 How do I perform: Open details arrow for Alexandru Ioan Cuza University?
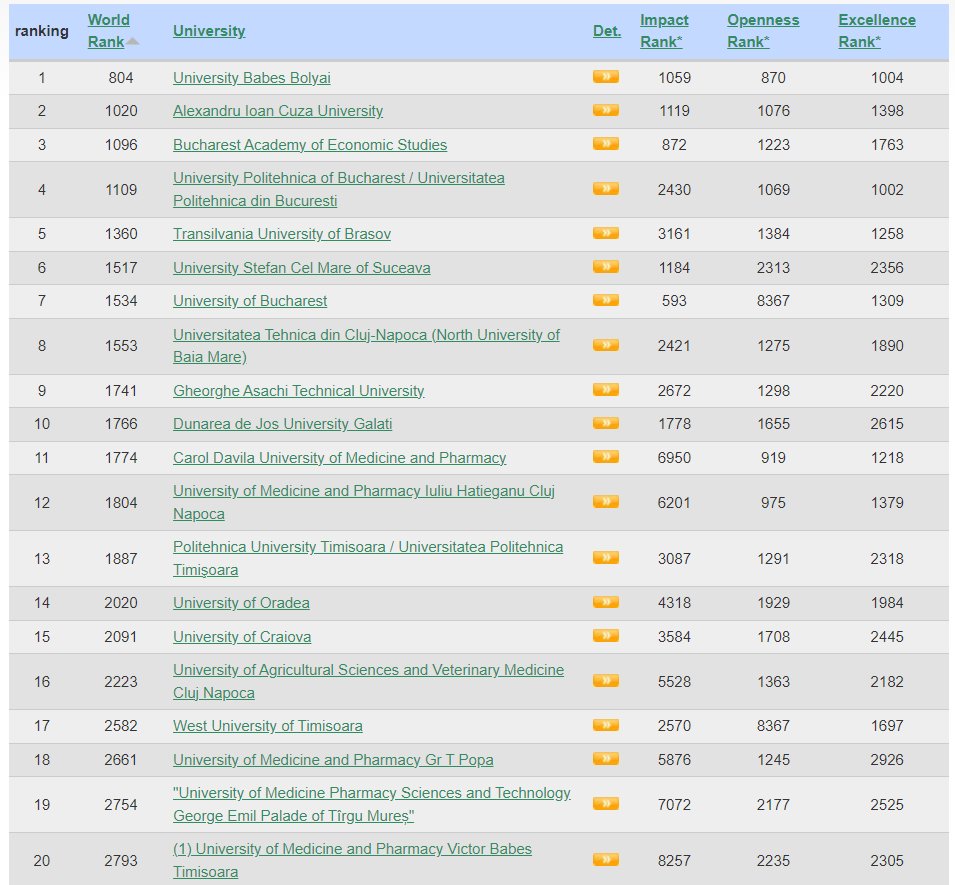[605, 110]
